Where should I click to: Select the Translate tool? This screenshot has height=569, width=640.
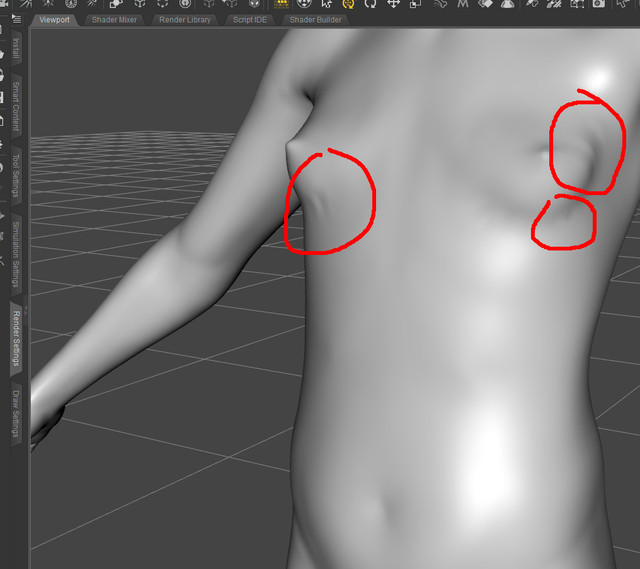pyautogui.click(x=393, y=4)
